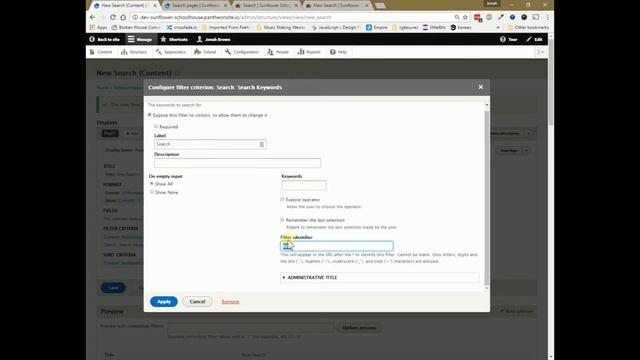Select the Show None radio button
The height and width of the screenshot is (360, 640).
point(151,192)
